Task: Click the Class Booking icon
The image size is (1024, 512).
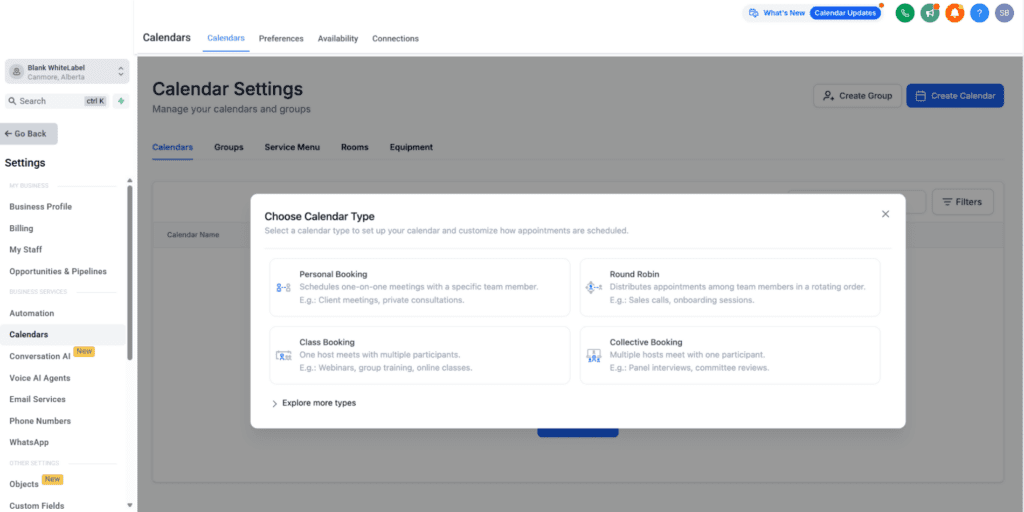Action: [x=283, y=356]
